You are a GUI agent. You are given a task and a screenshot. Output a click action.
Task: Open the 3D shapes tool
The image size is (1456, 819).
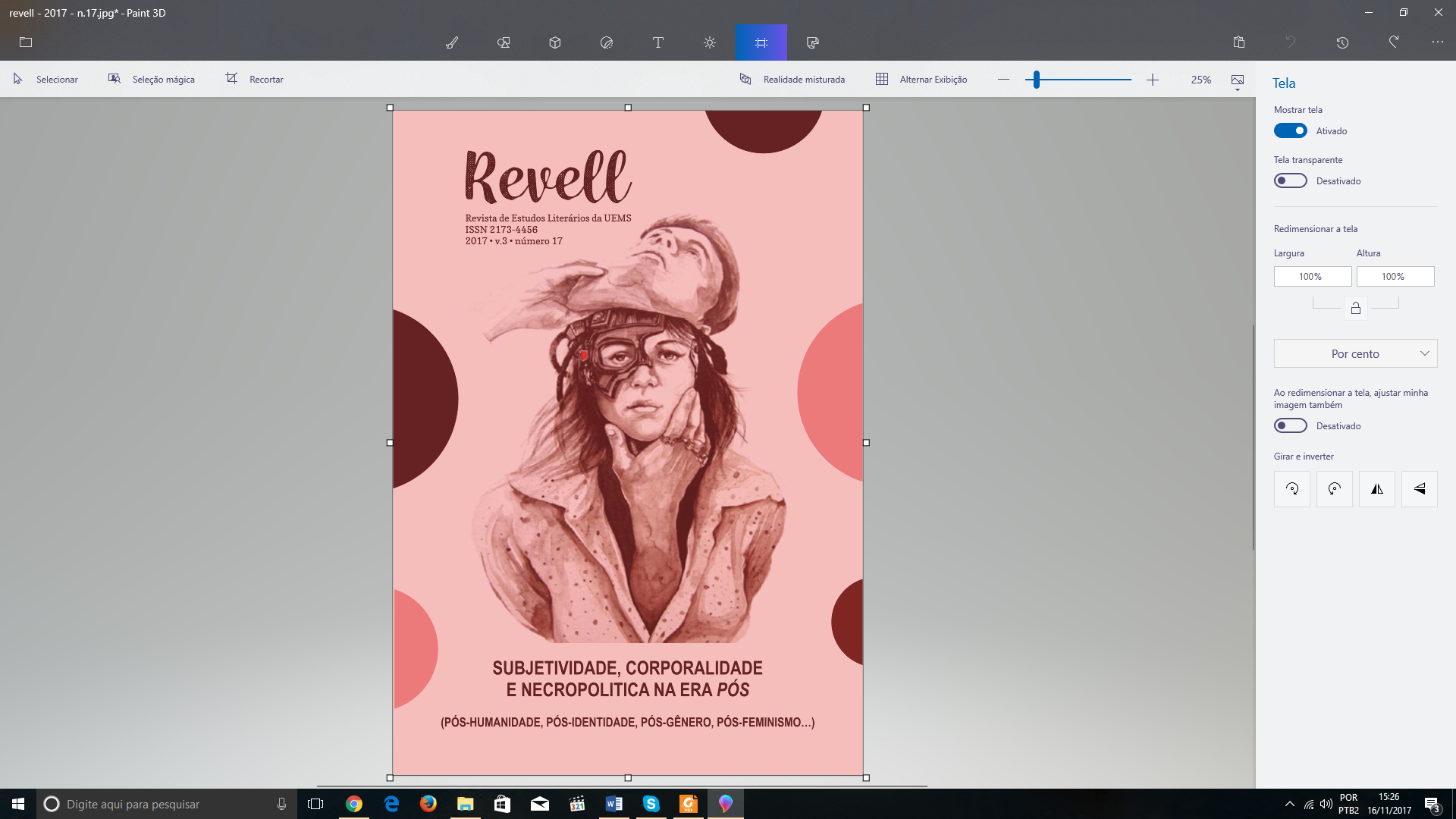pos(555,42)
